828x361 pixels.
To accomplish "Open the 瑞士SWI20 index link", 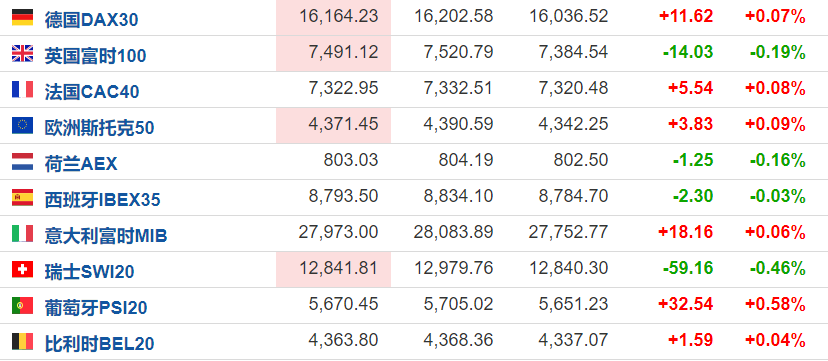I will pyautogui.click(x=89, y=271).
